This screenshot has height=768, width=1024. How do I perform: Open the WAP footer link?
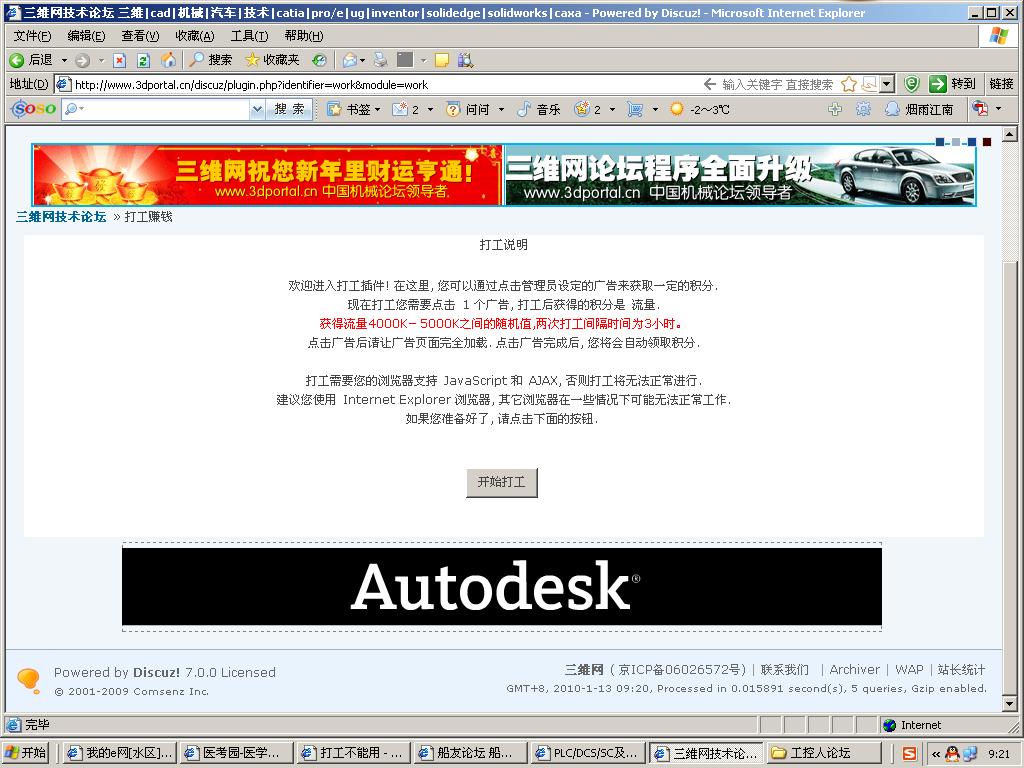click(x=909, y=669)
